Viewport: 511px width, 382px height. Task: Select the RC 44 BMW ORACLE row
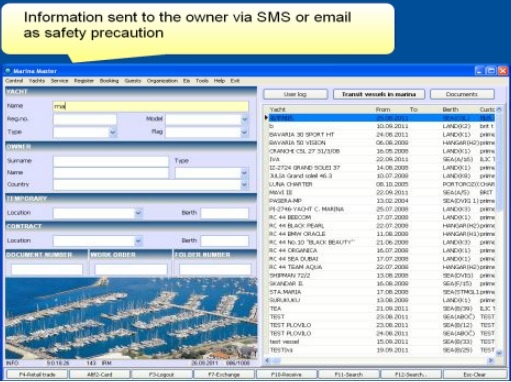click(x=382, y=234)
